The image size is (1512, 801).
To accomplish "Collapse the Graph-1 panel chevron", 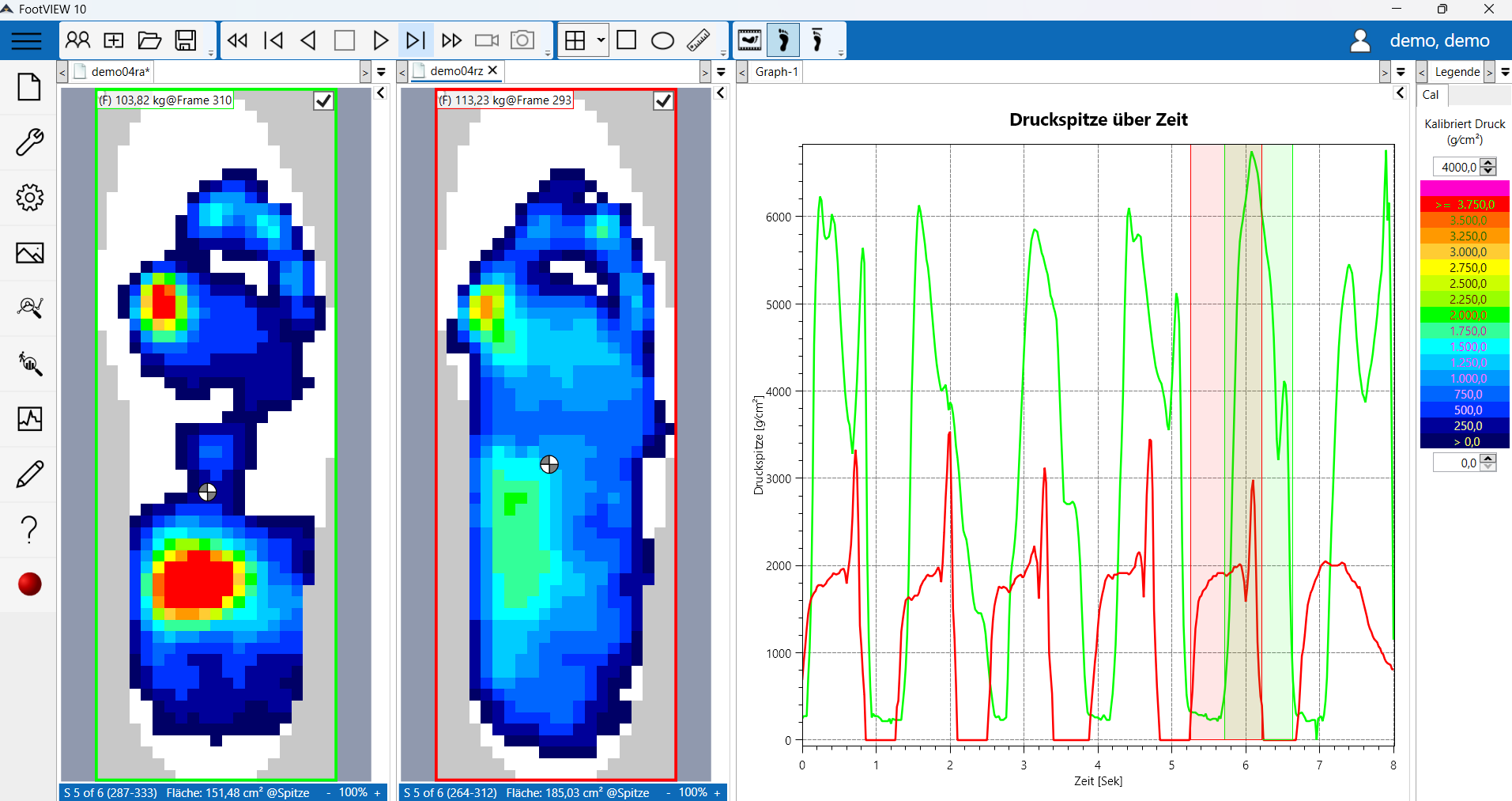I will tap(1400, 93).
